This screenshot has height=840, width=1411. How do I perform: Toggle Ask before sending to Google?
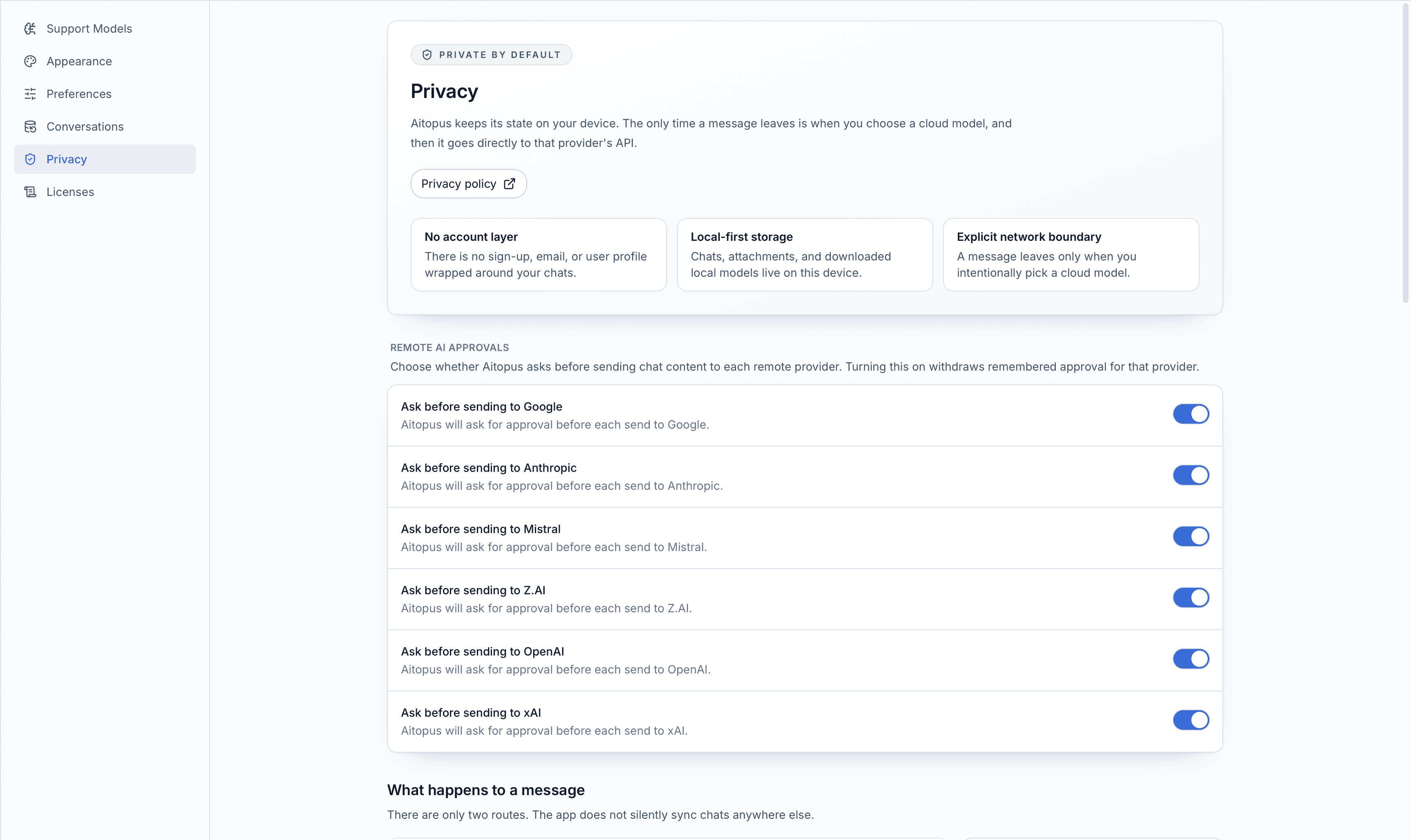click(1191, 414)
